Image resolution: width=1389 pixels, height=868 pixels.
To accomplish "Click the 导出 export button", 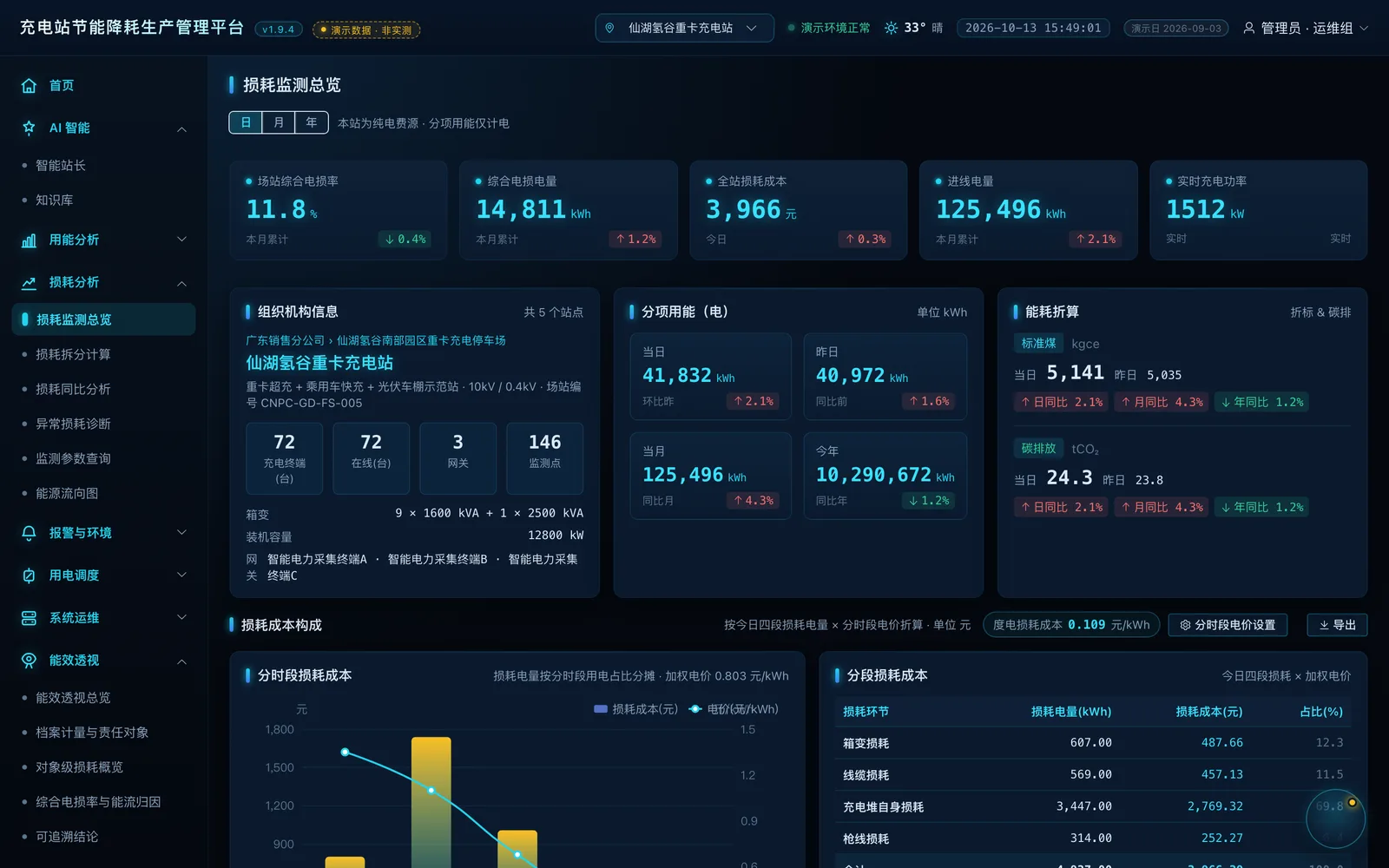I will 1337,625.
